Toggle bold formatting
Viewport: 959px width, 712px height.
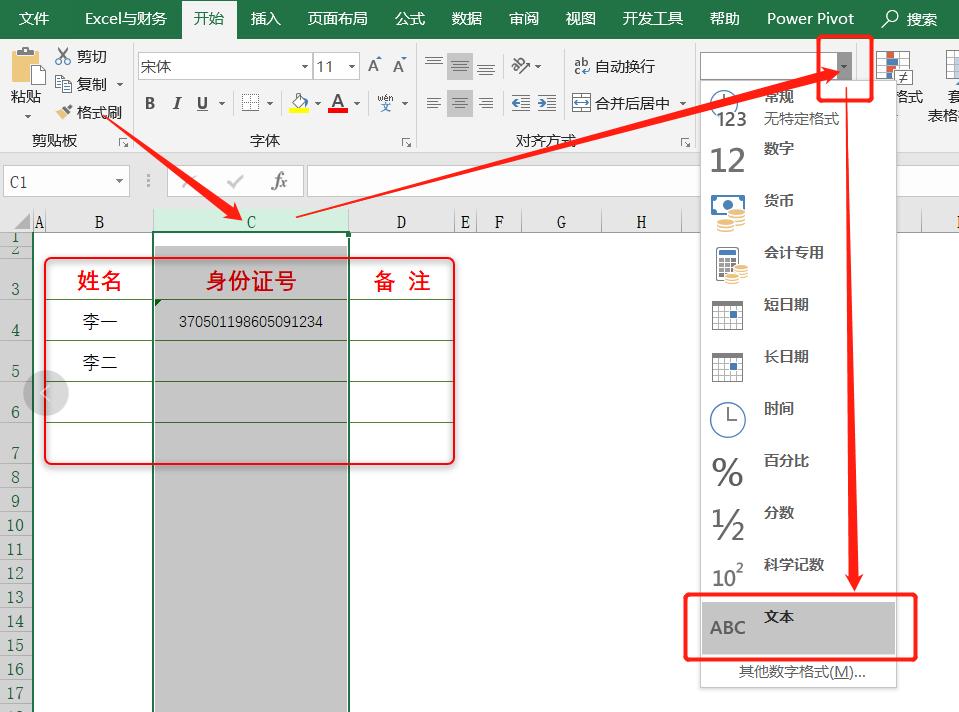(149, 103)
